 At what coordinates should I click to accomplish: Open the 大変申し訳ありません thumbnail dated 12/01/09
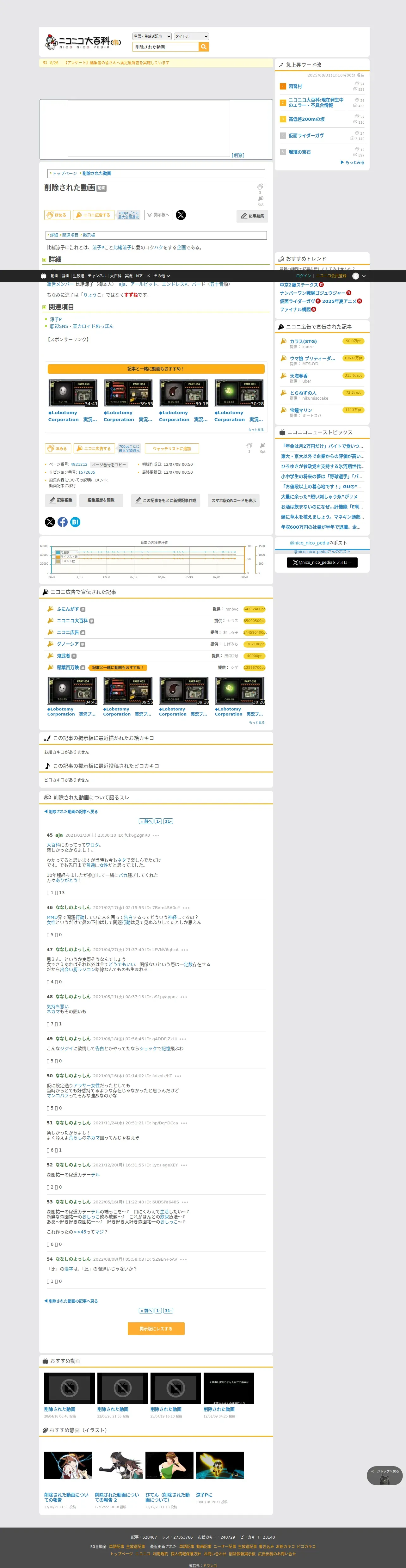tap(229, 1388)
